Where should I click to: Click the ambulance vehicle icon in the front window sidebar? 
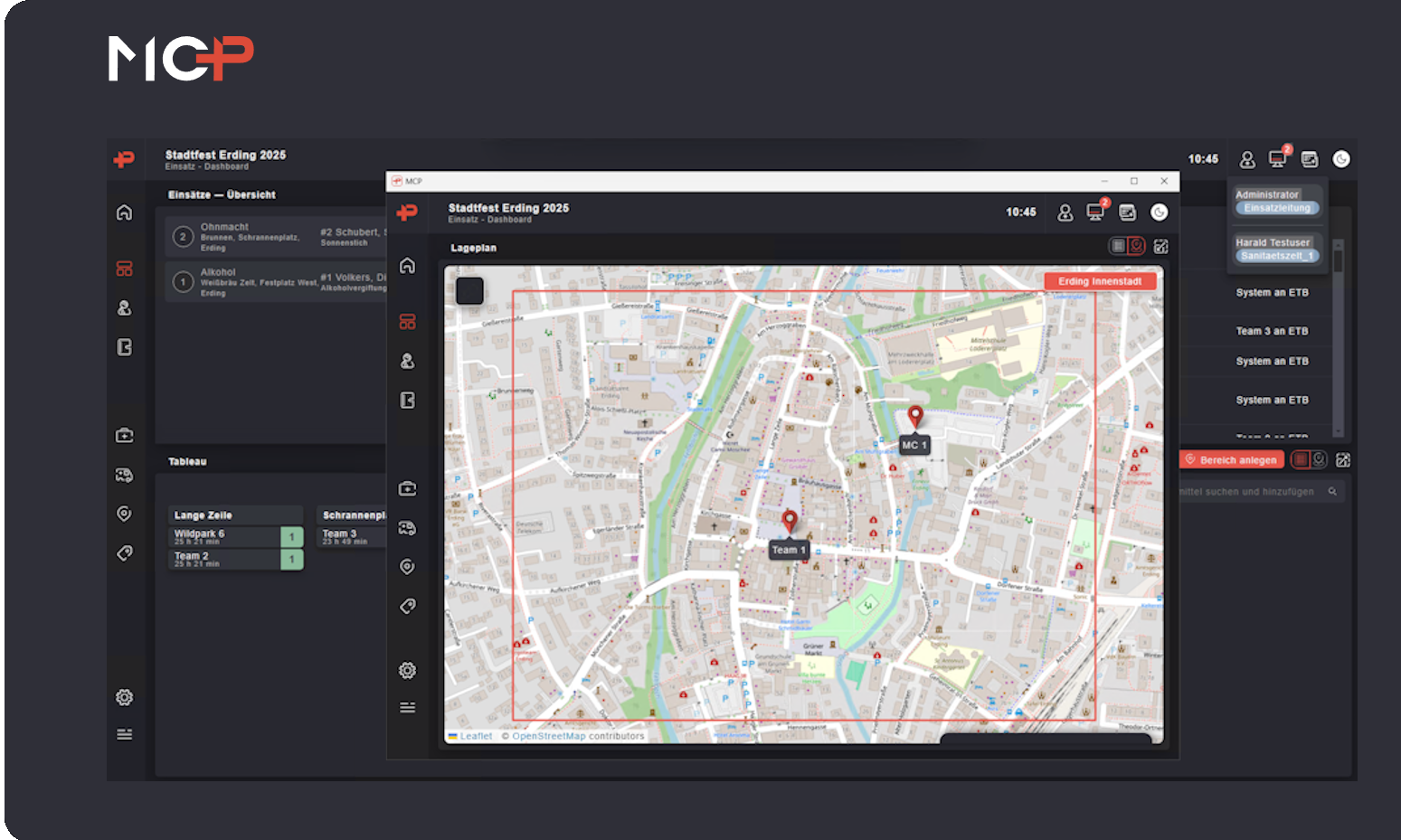coord(407,528)
